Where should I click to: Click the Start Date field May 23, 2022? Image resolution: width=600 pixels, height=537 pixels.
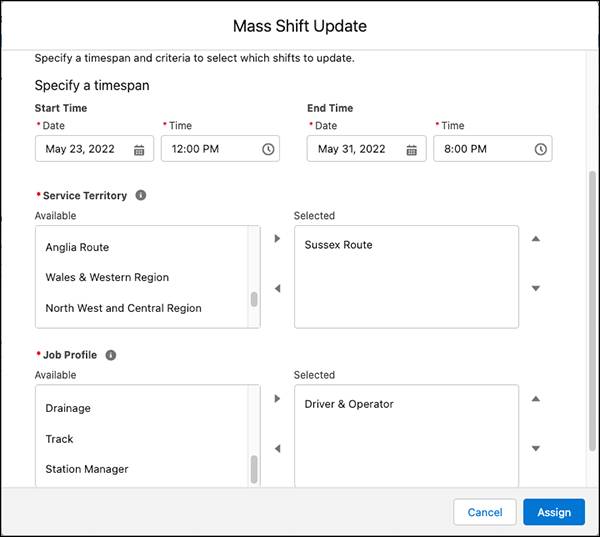click(x=94, y=149)
